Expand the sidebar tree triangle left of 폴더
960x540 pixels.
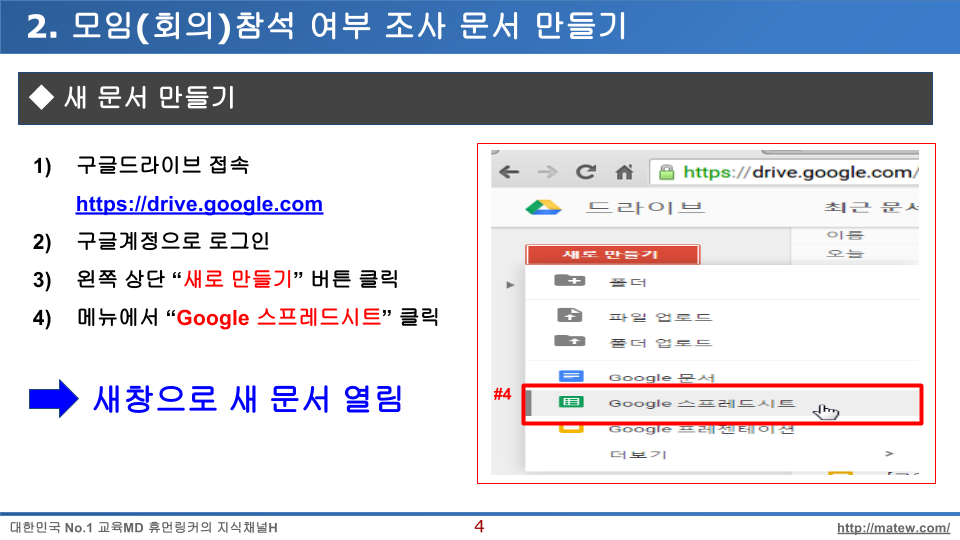point(510,285)
